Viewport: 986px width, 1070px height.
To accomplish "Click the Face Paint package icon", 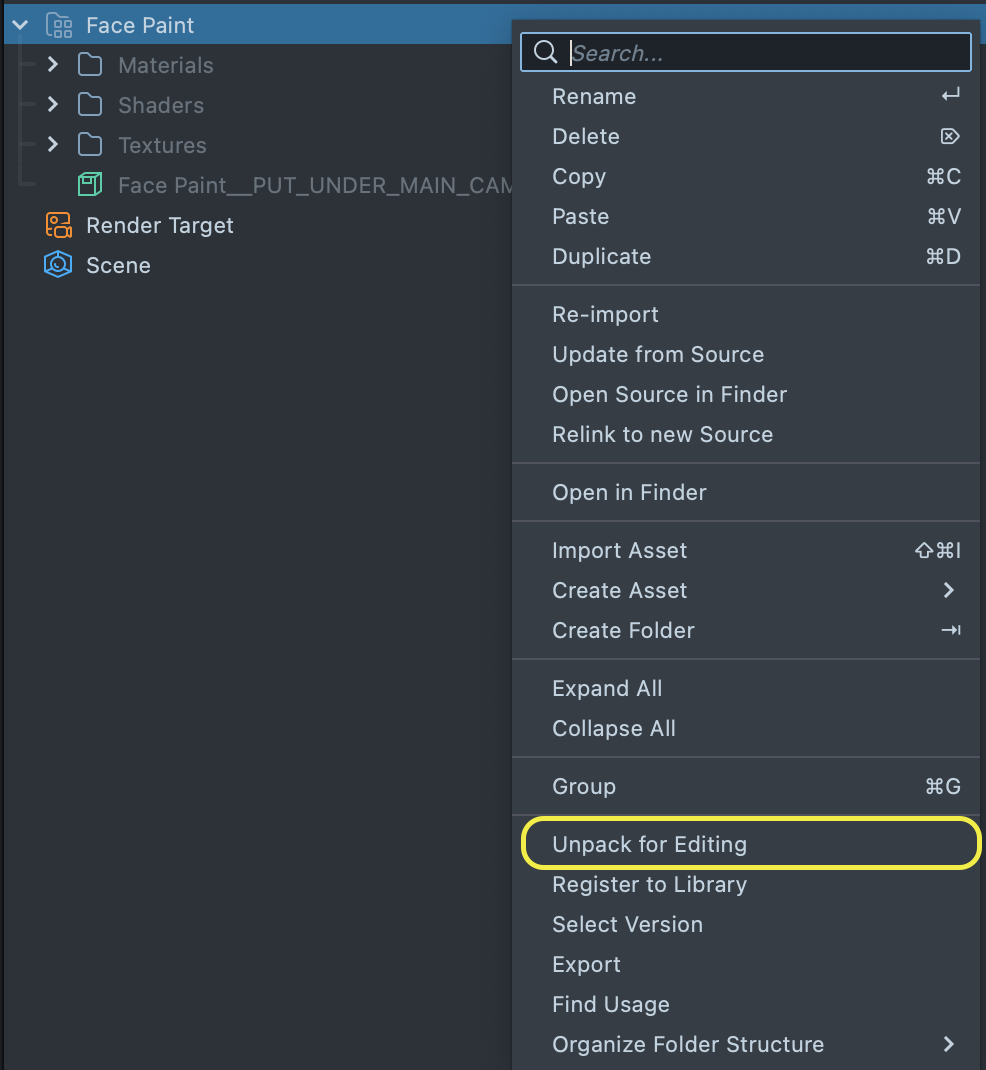I will click(59, 25).
